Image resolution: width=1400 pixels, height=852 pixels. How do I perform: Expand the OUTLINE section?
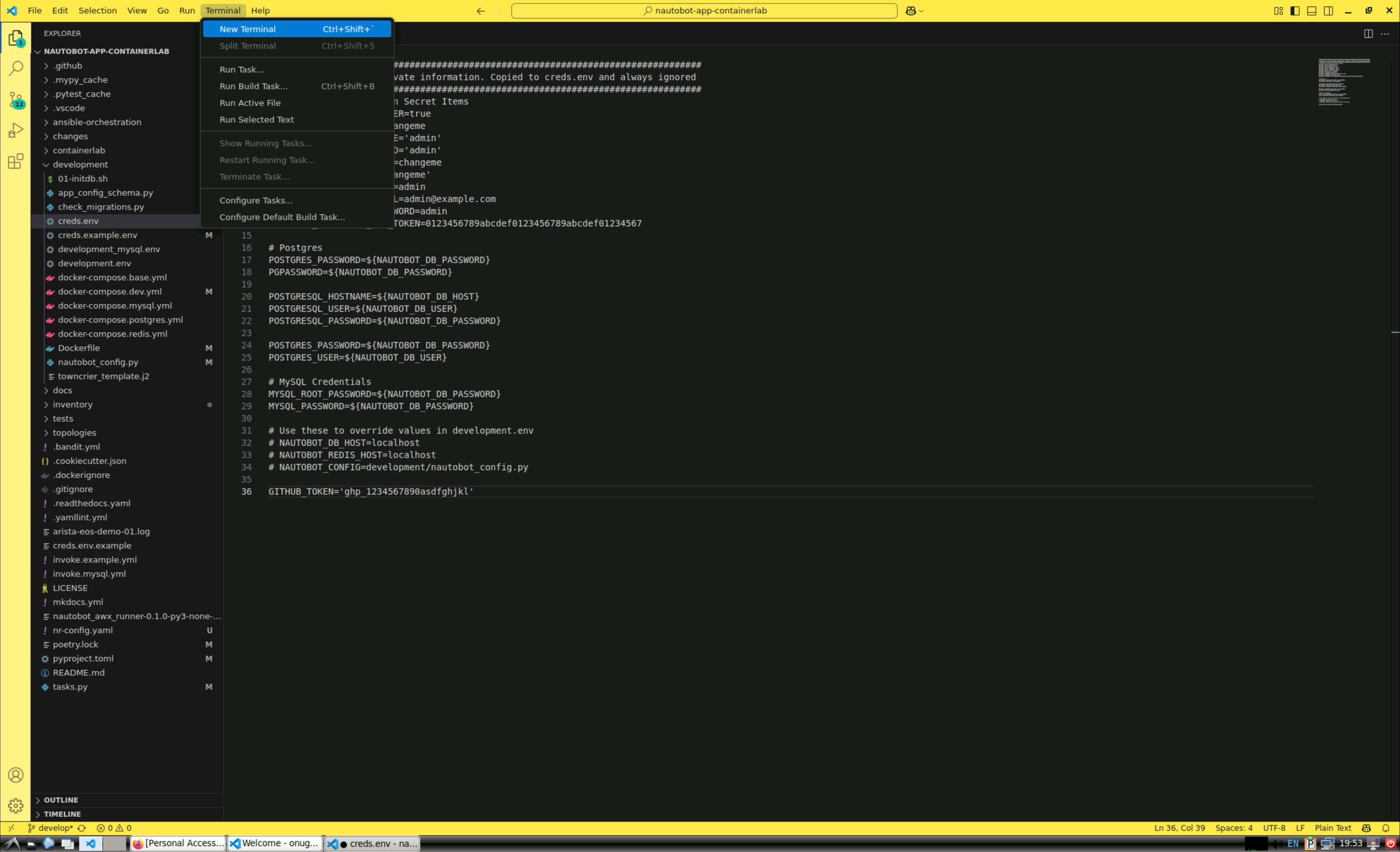(61, 800)
